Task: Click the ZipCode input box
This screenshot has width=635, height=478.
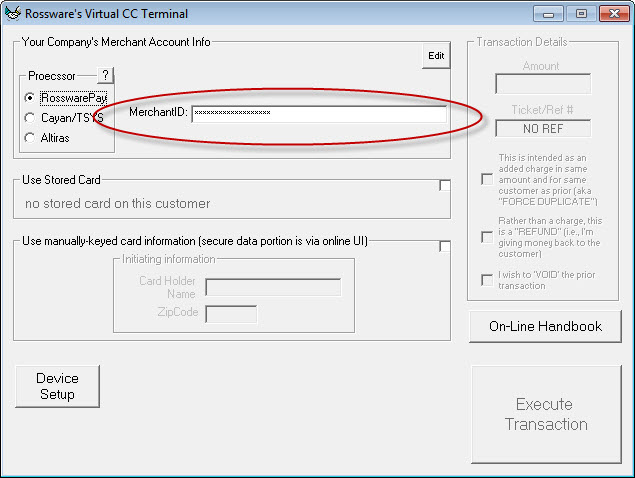Action: tap(230, 314)
